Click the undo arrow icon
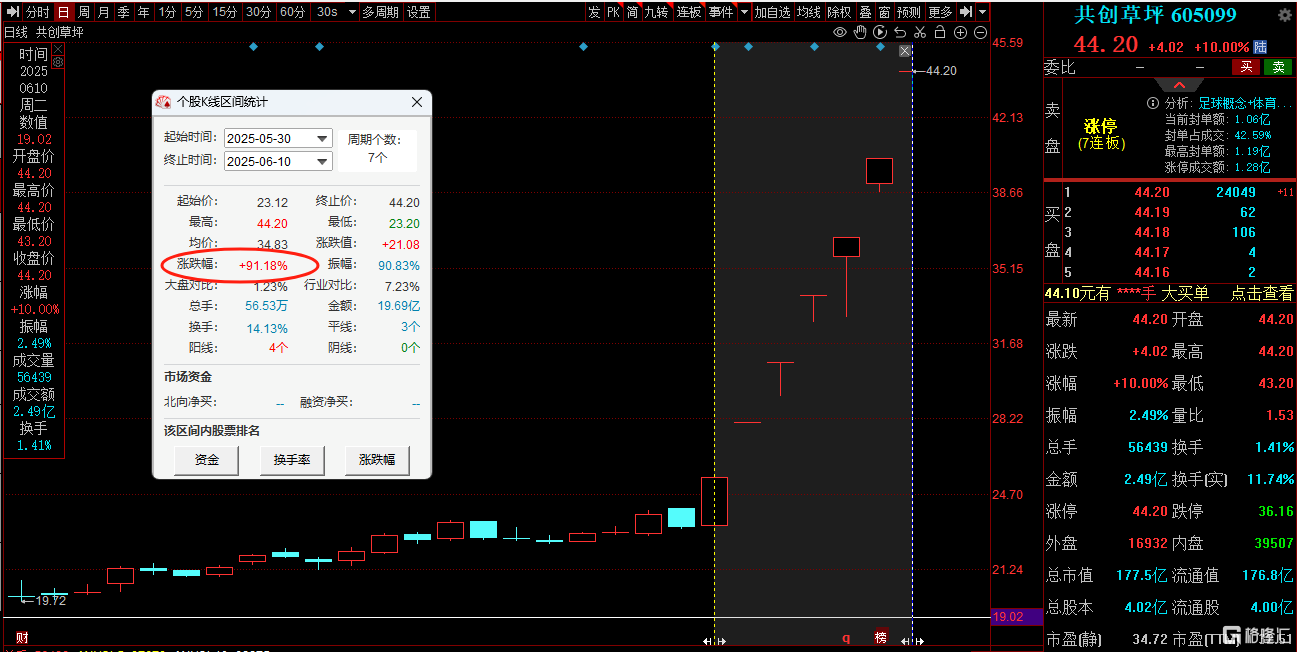 (900, 32)
